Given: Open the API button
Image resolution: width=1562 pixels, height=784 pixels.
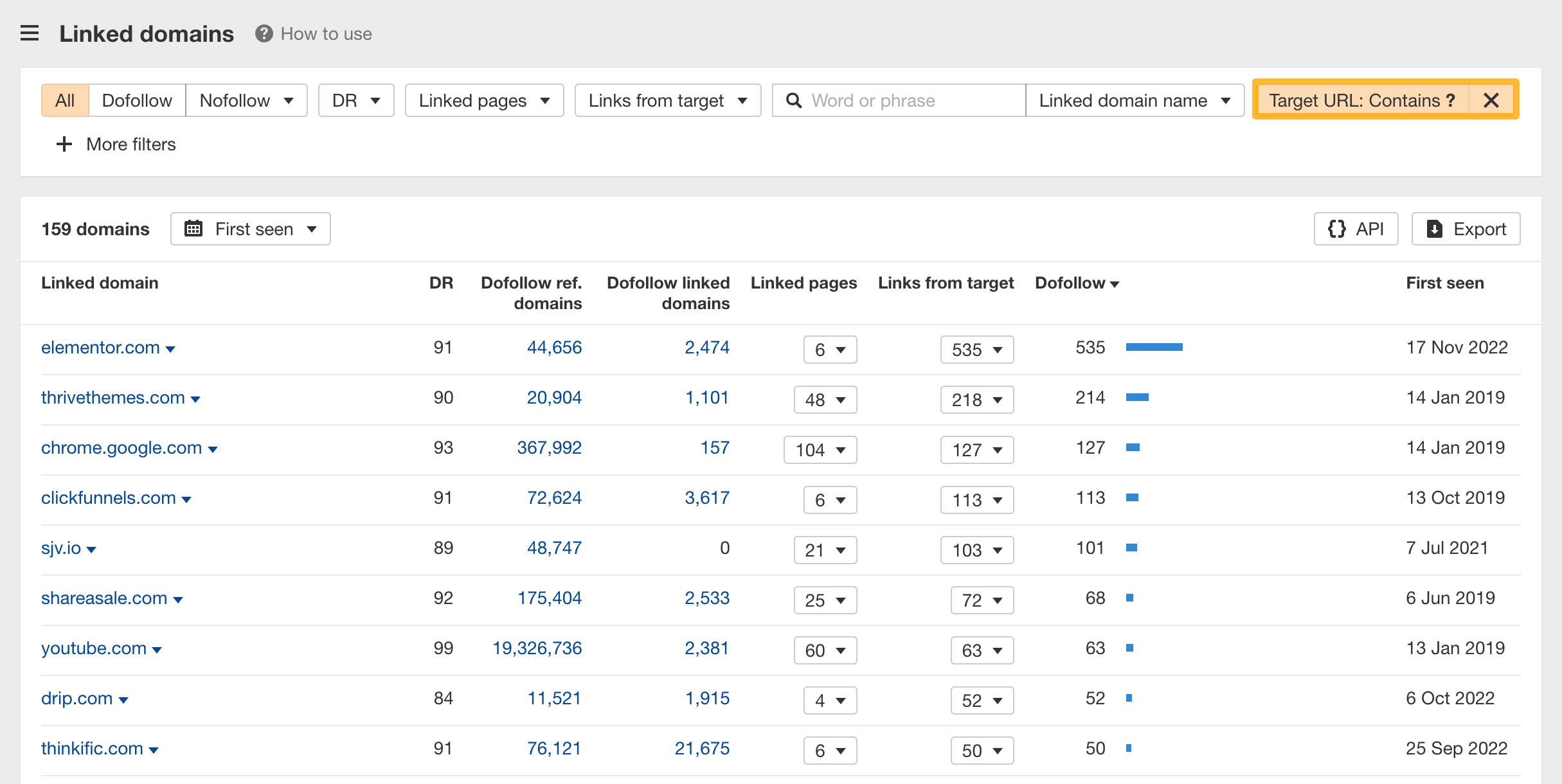Looking at the screenshot, I should click(x=1356, y=229).
